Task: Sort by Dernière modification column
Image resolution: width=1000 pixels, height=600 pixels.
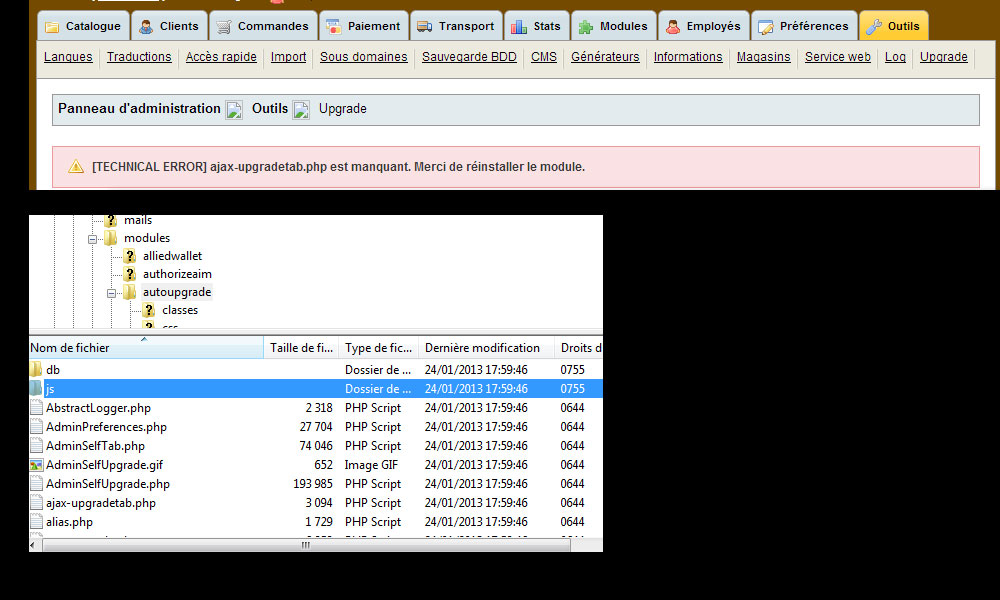Action: coord(487,348)
